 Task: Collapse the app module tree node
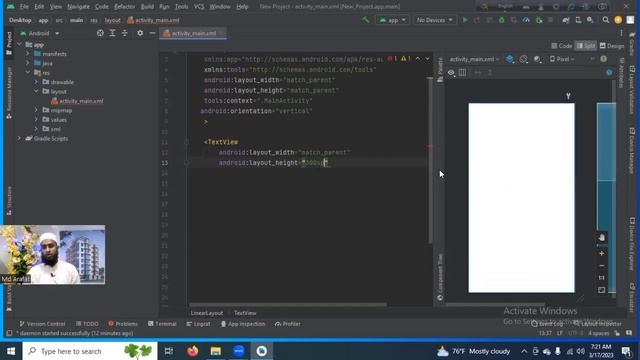pos(19,44)
